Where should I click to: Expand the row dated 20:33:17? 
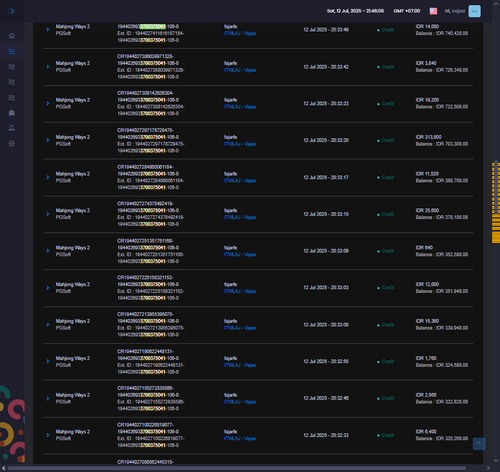pyautogui.click(x=48, y=177)
